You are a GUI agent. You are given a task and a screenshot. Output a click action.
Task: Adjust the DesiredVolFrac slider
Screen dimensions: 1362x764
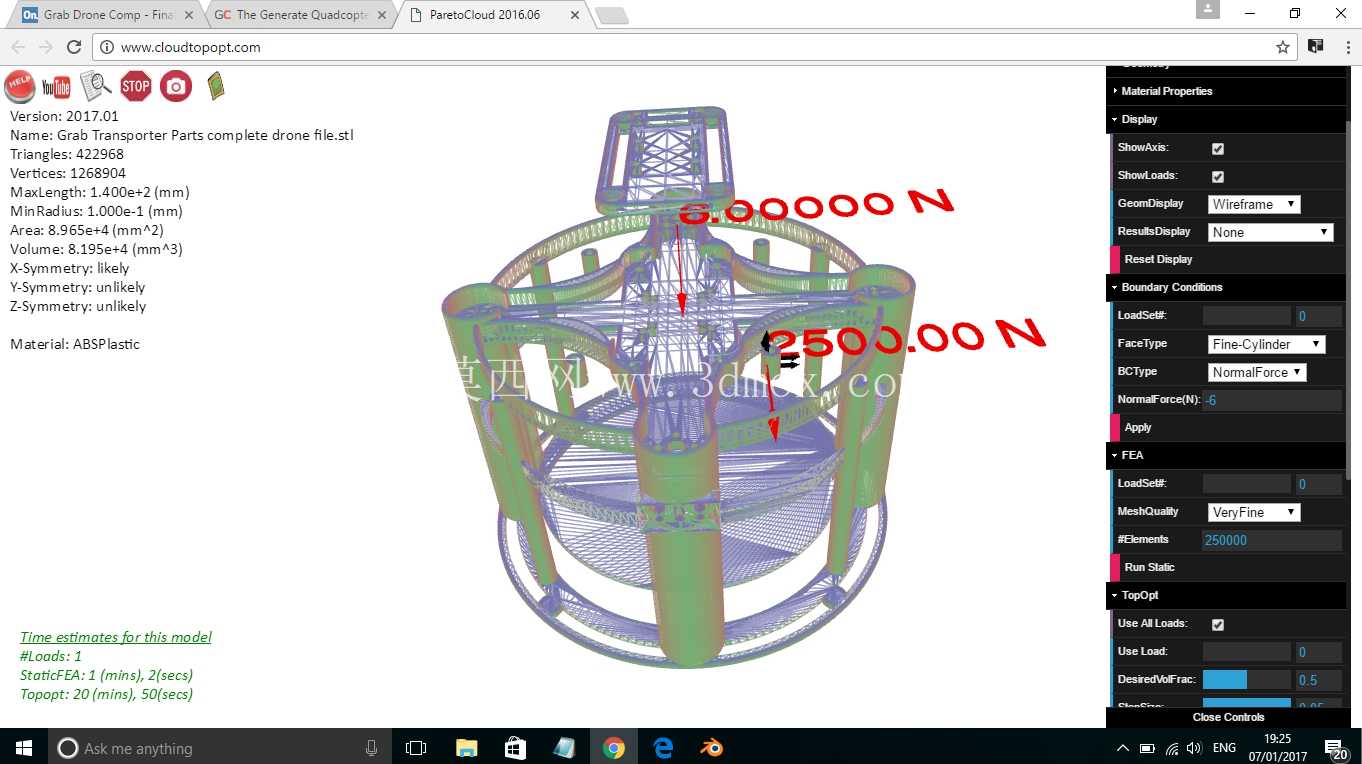tap(1247, 680)
